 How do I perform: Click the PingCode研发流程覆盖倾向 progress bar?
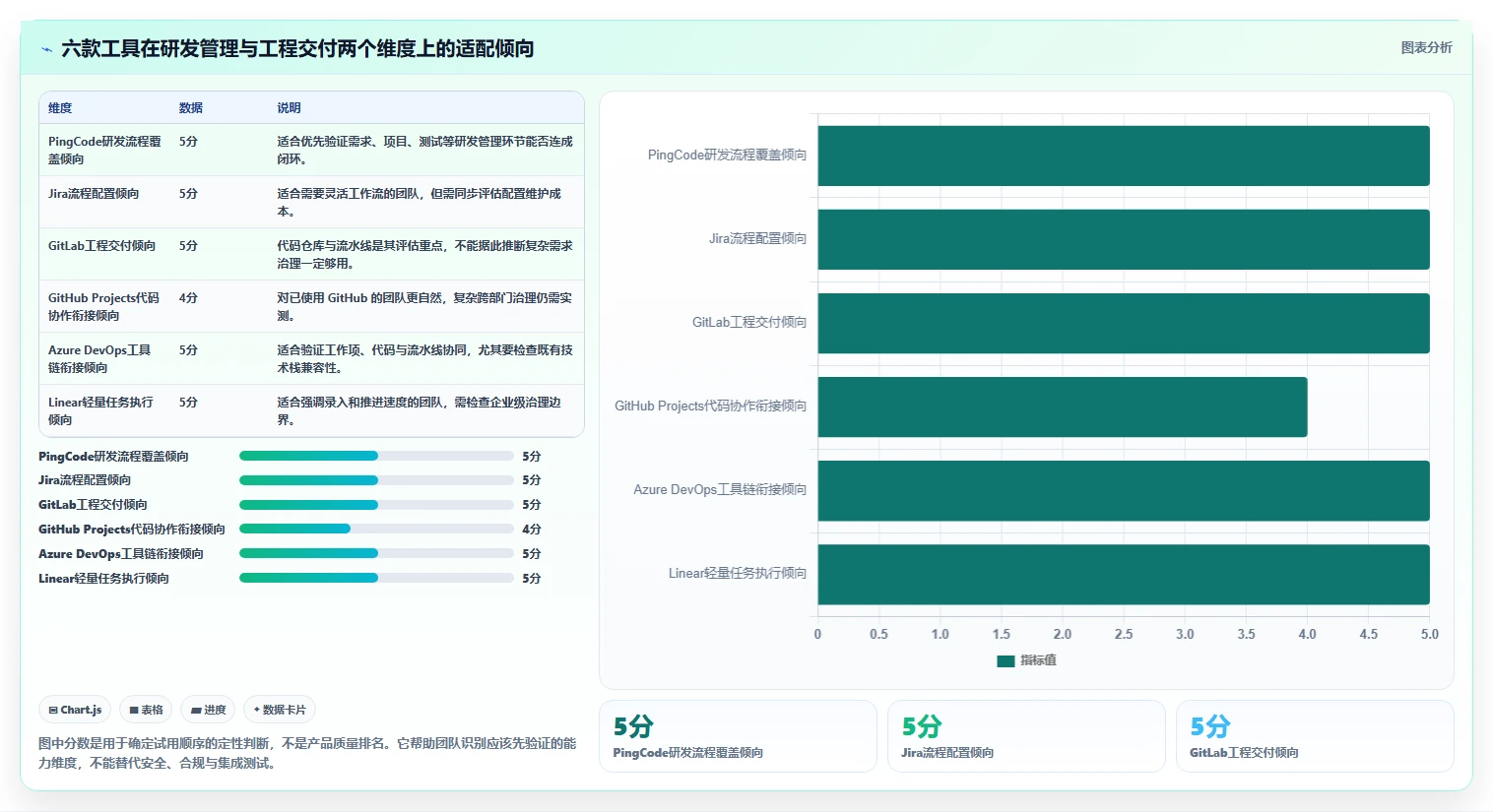[x=376, y=456]
